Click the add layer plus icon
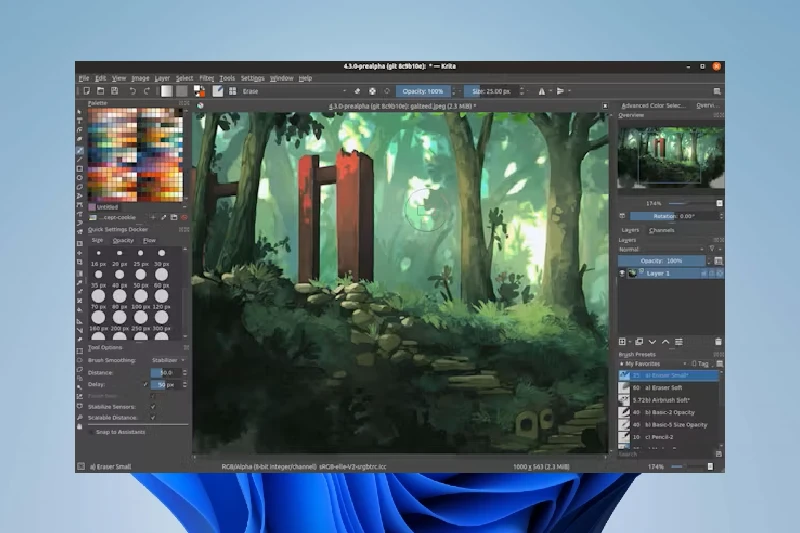Image resolution: width=800 pixels, height=533 pixels. pos(622,341)
